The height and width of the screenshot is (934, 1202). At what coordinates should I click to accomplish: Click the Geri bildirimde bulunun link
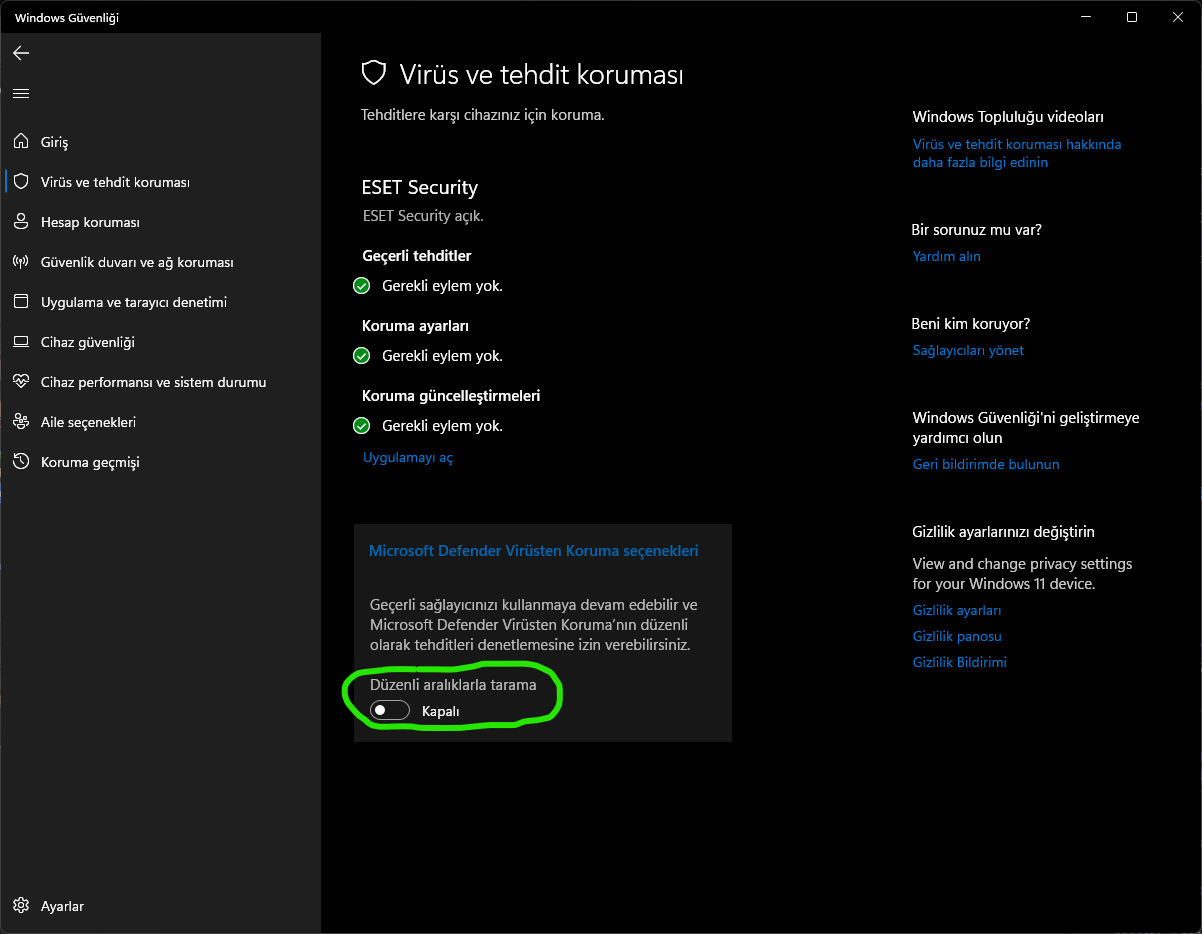click(985, 465)
